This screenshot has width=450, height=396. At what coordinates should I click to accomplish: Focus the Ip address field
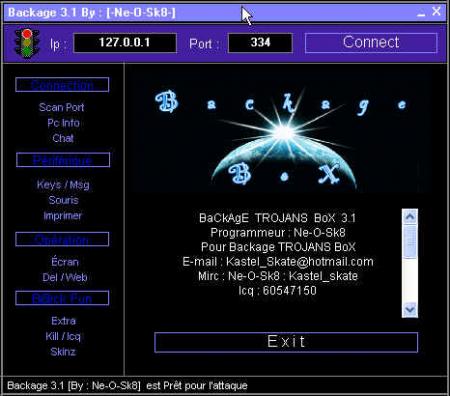click(x=125, y=43)
